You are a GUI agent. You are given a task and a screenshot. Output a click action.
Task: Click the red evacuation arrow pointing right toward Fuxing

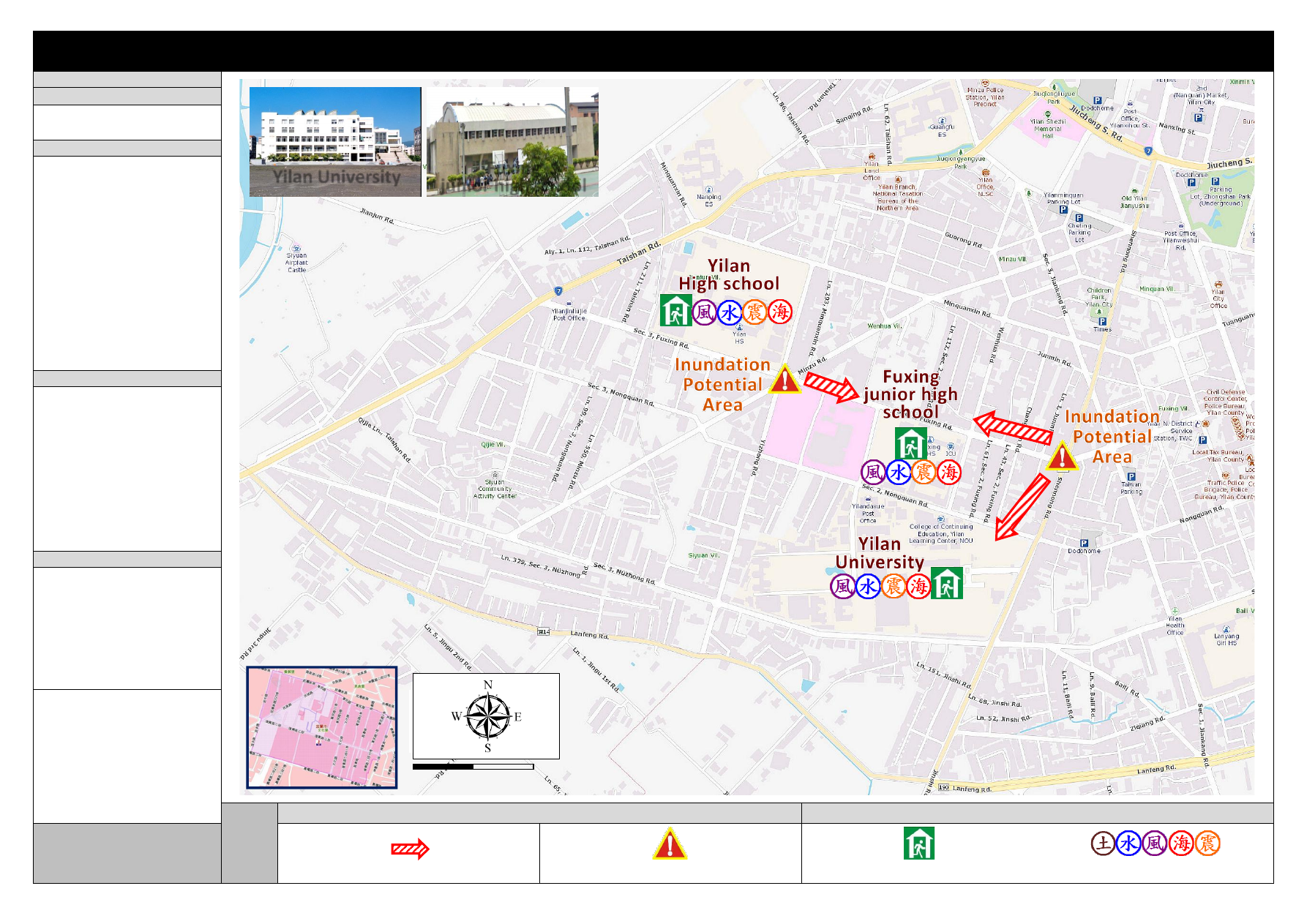pos(831,386)
